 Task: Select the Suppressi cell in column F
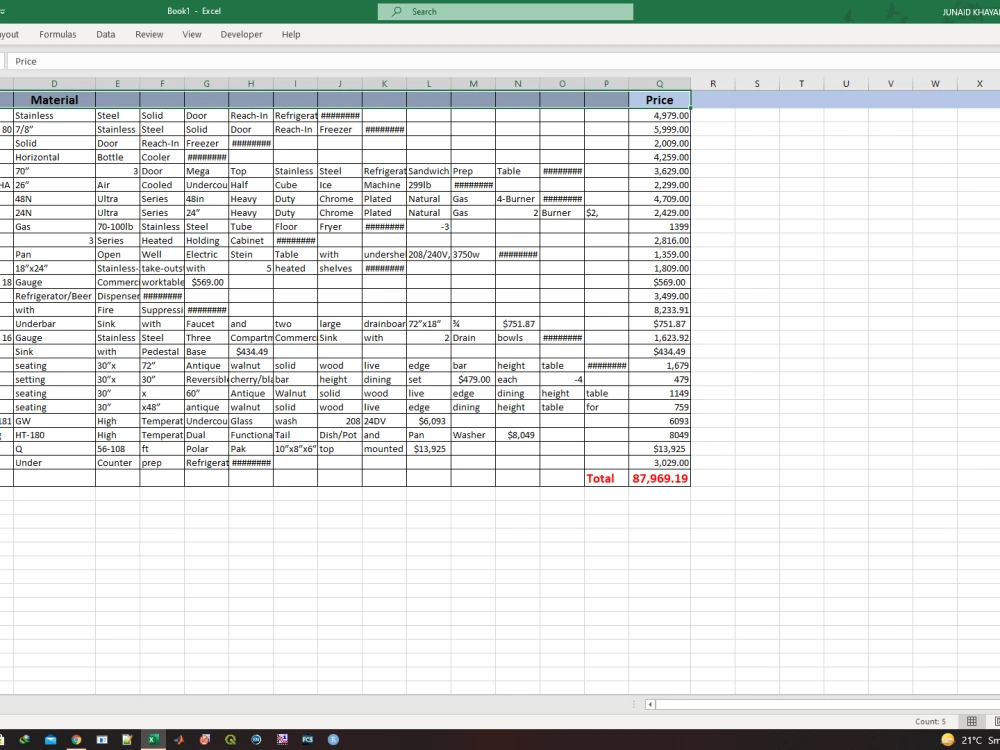pos(162,310)
